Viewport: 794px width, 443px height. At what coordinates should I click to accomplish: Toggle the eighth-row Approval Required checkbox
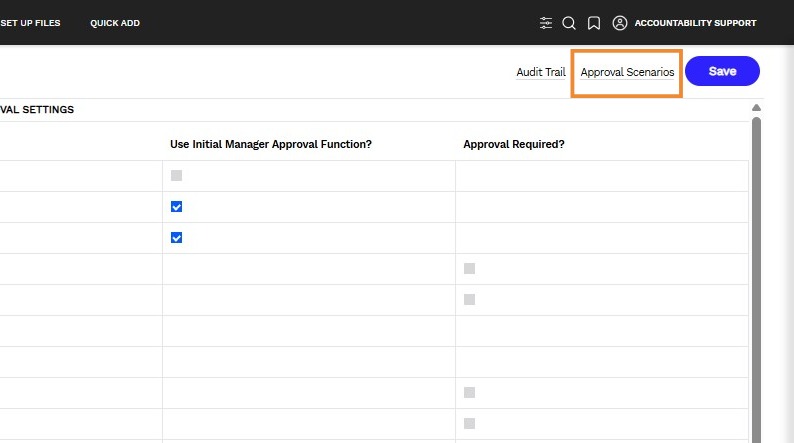pyautogui.click(x=469, y=392)
